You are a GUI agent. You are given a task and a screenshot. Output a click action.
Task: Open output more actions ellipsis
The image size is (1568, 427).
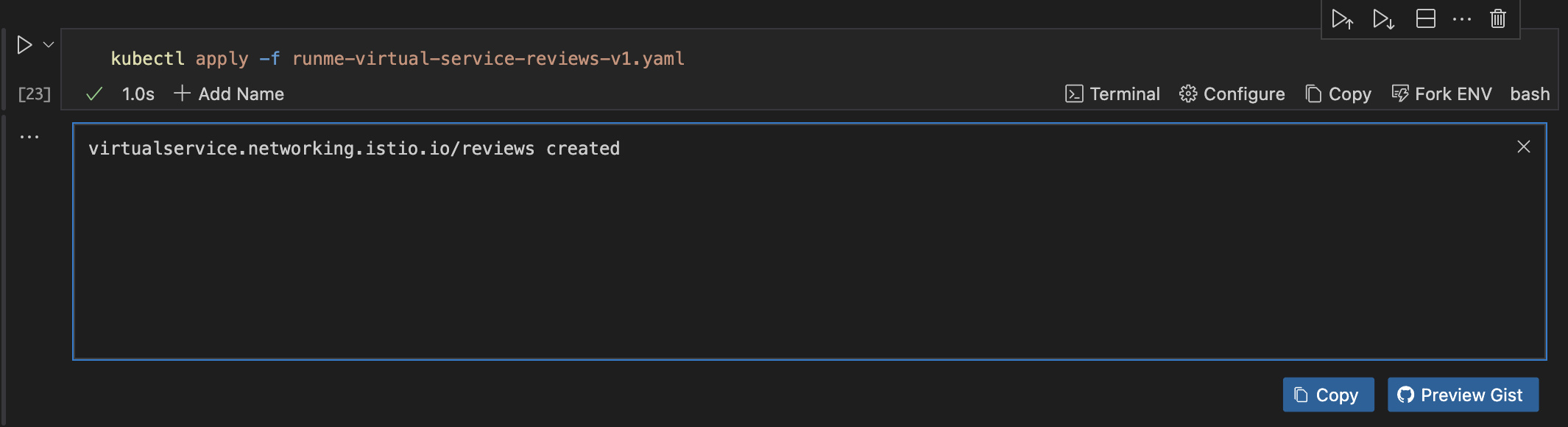pos(29,137)
